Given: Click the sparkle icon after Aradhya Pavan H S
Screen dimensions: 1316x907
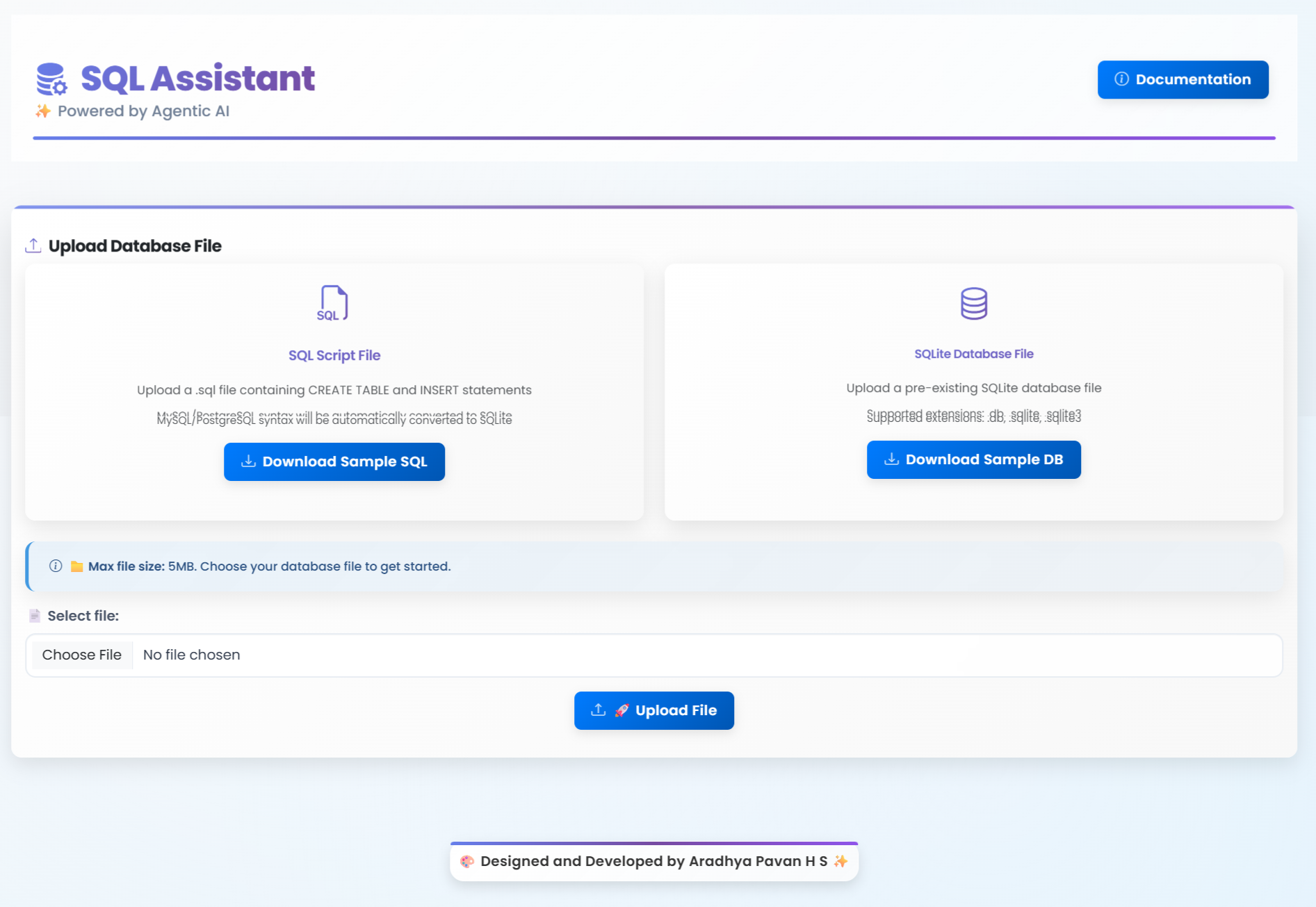Looking at the screenshot, I should click(x=840, y=862).
